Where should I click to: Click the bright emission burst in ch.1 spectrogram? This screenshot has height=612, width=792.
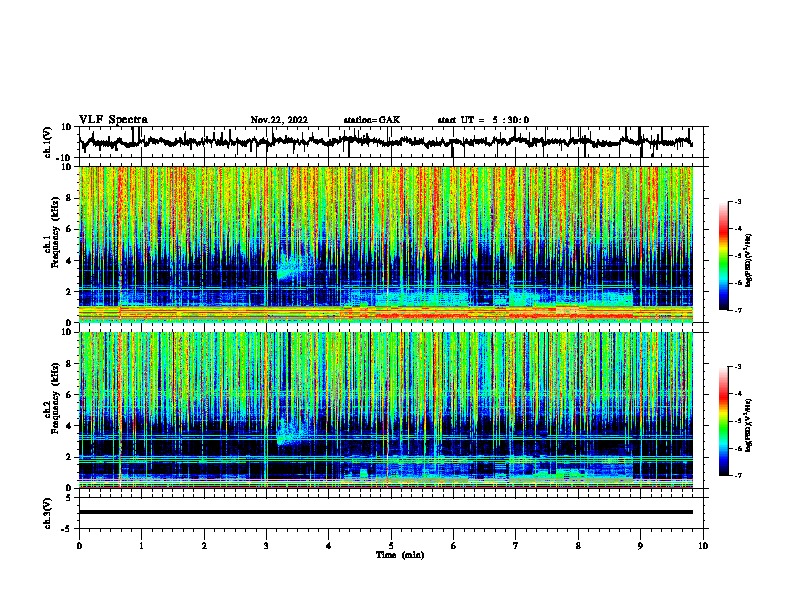[x=293, y=267]
